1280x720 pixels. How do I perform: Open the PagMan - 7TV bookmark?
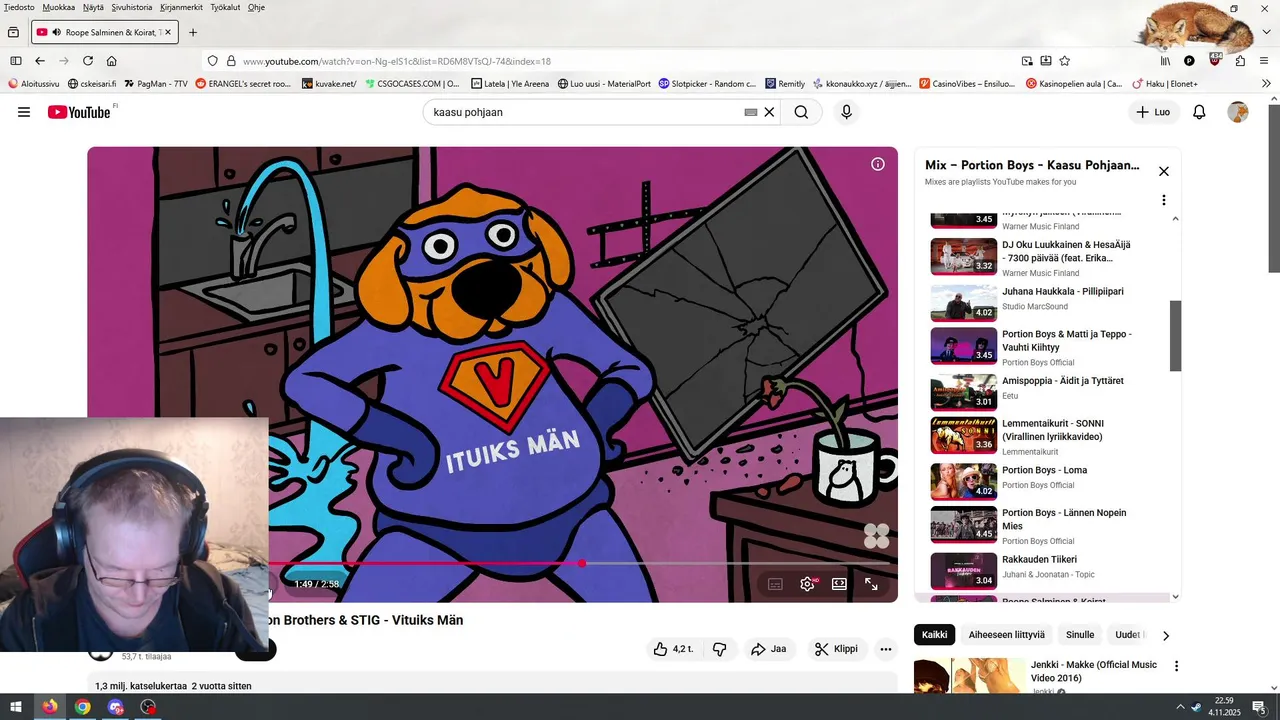[x=155, y=84]
